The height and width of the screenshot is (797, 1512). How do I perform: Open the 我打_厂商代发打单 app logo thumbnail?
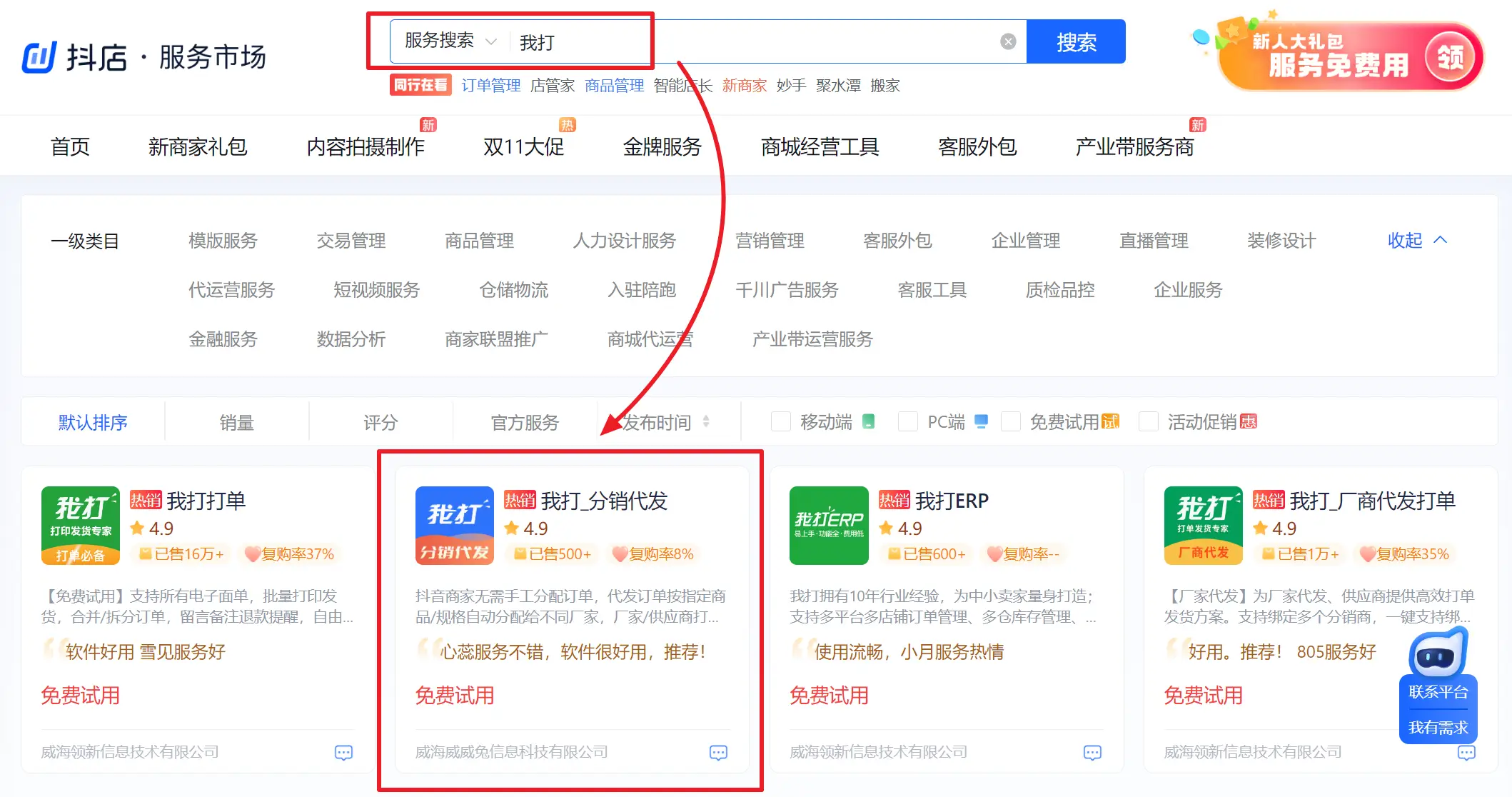1204,526
